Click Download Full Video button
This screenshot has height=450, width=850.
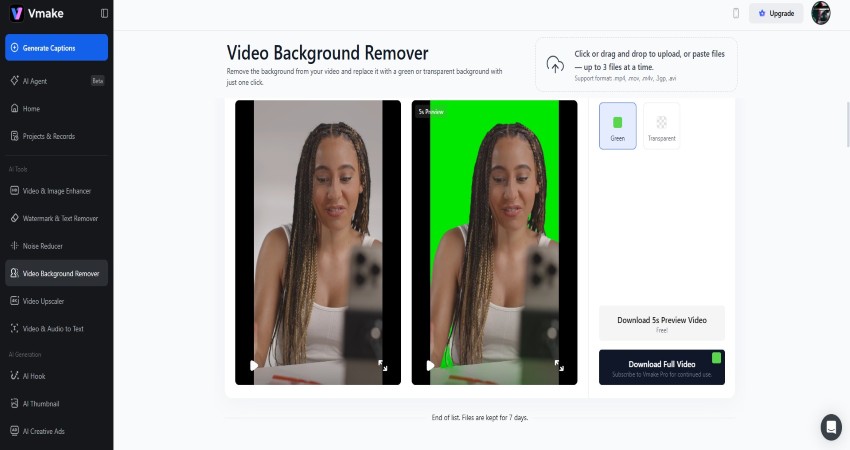(x=661, y=367)
